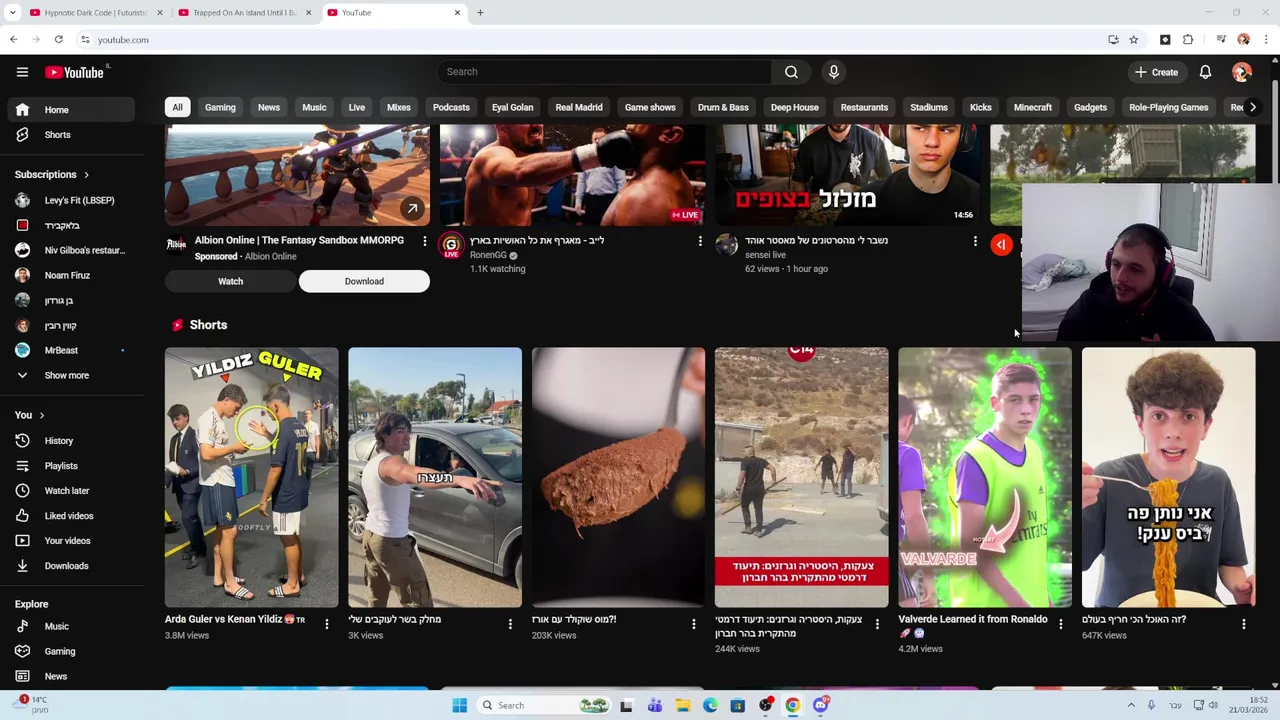The image size is (1280, 720).
Task: Reload the page in Chrome
Action: (59, 40)
